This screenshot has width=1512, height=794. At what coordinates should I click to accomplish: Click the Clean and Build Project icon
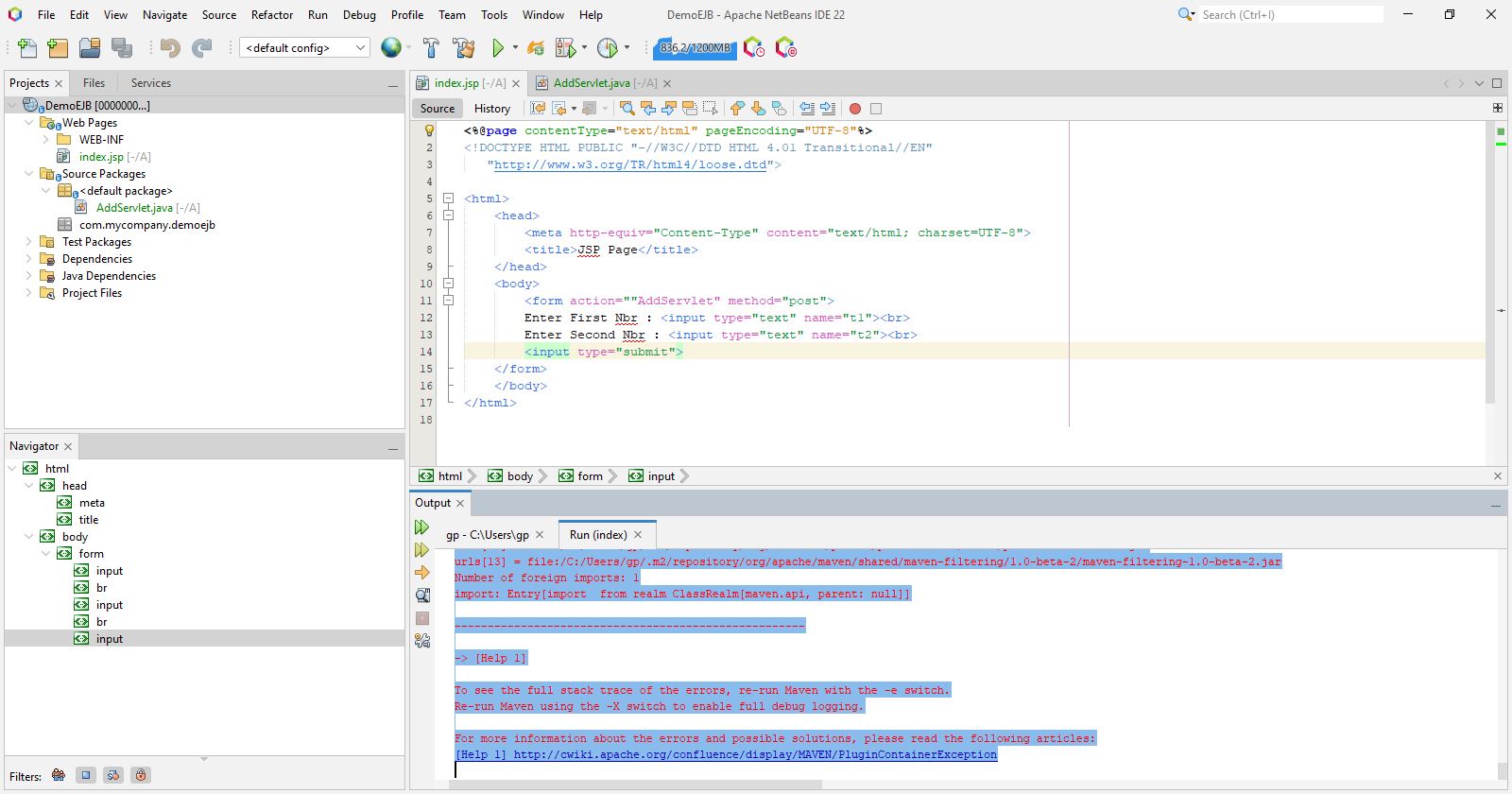point(463,48)
